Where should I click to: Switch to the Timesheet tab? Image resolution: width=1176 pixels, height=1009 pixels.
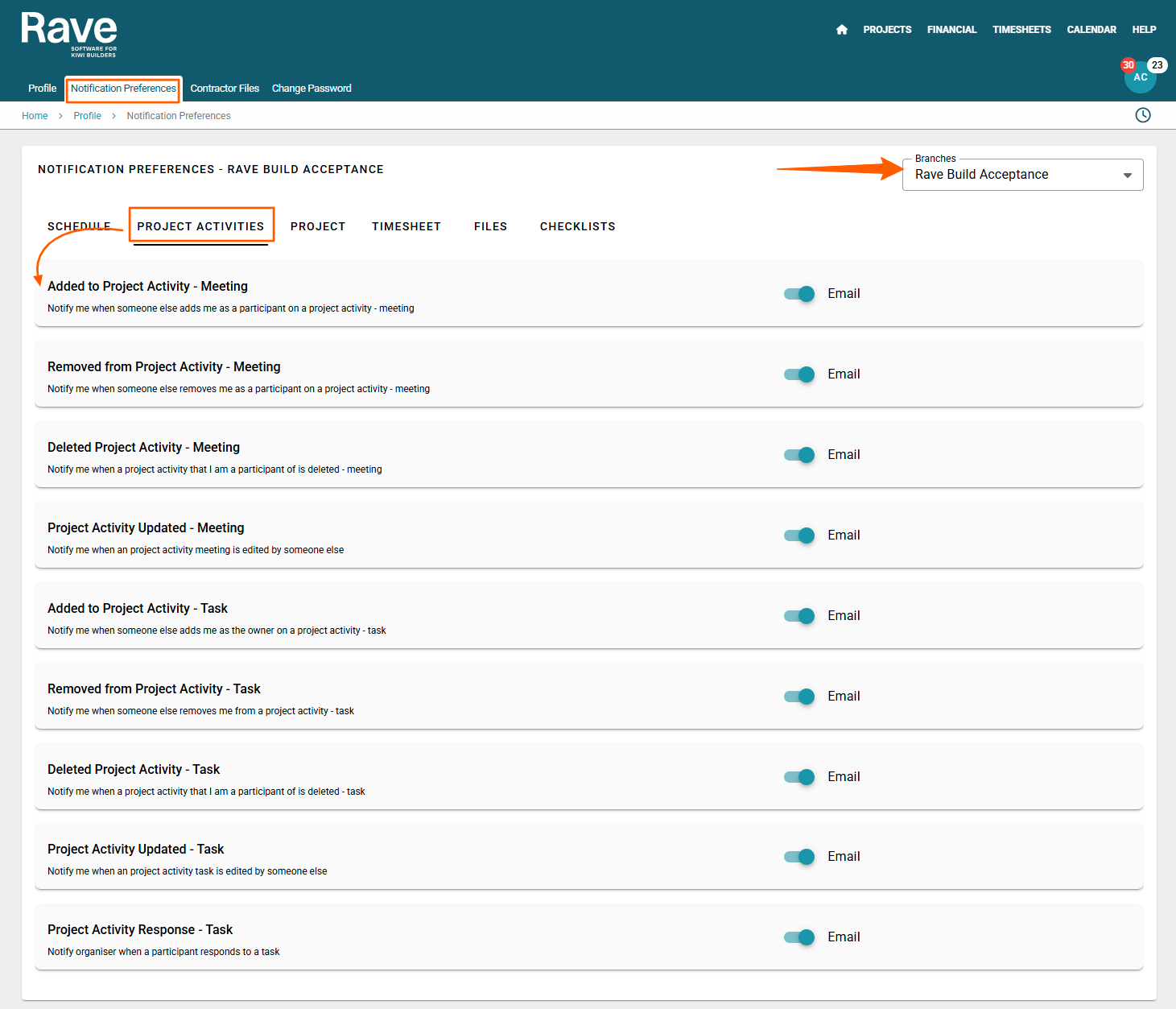tap(406, 226)
